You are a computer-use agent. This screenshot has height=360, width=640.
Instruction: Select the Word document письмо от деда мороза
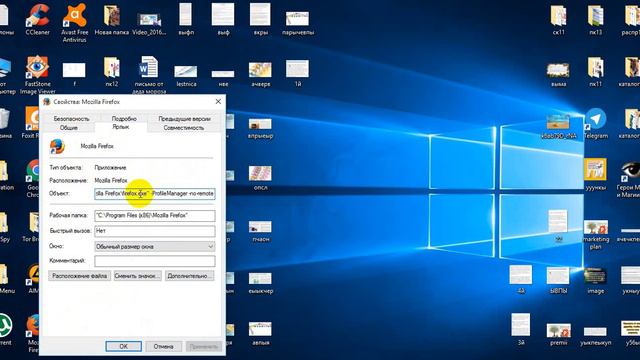[x=149, y=75]
